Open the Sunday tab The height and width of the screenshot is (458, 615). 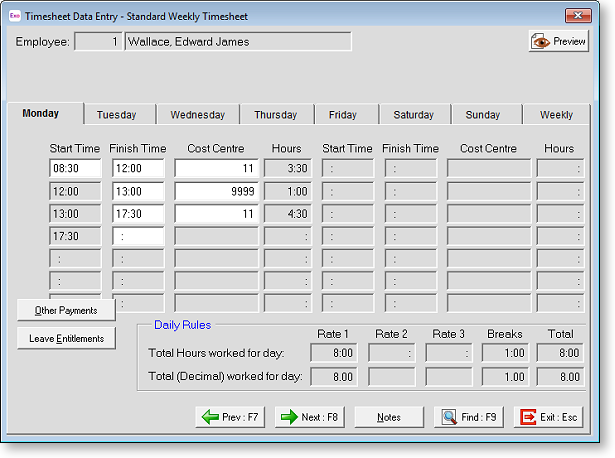[483, 115]
